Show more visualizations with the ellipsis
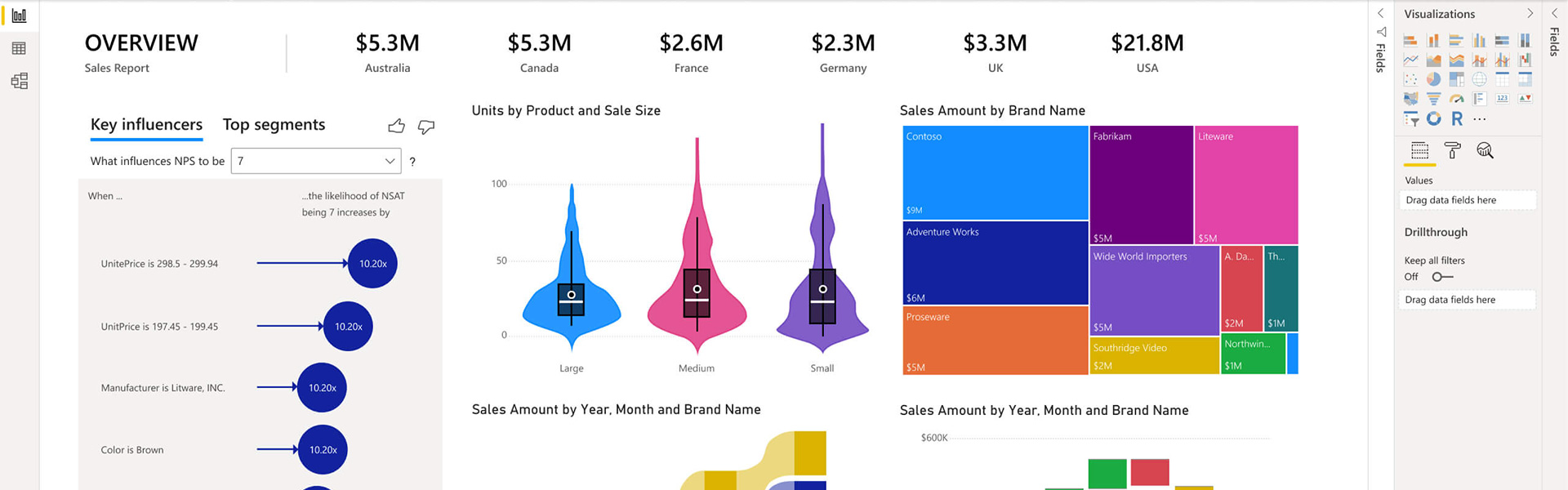 tap(1479, 119)
